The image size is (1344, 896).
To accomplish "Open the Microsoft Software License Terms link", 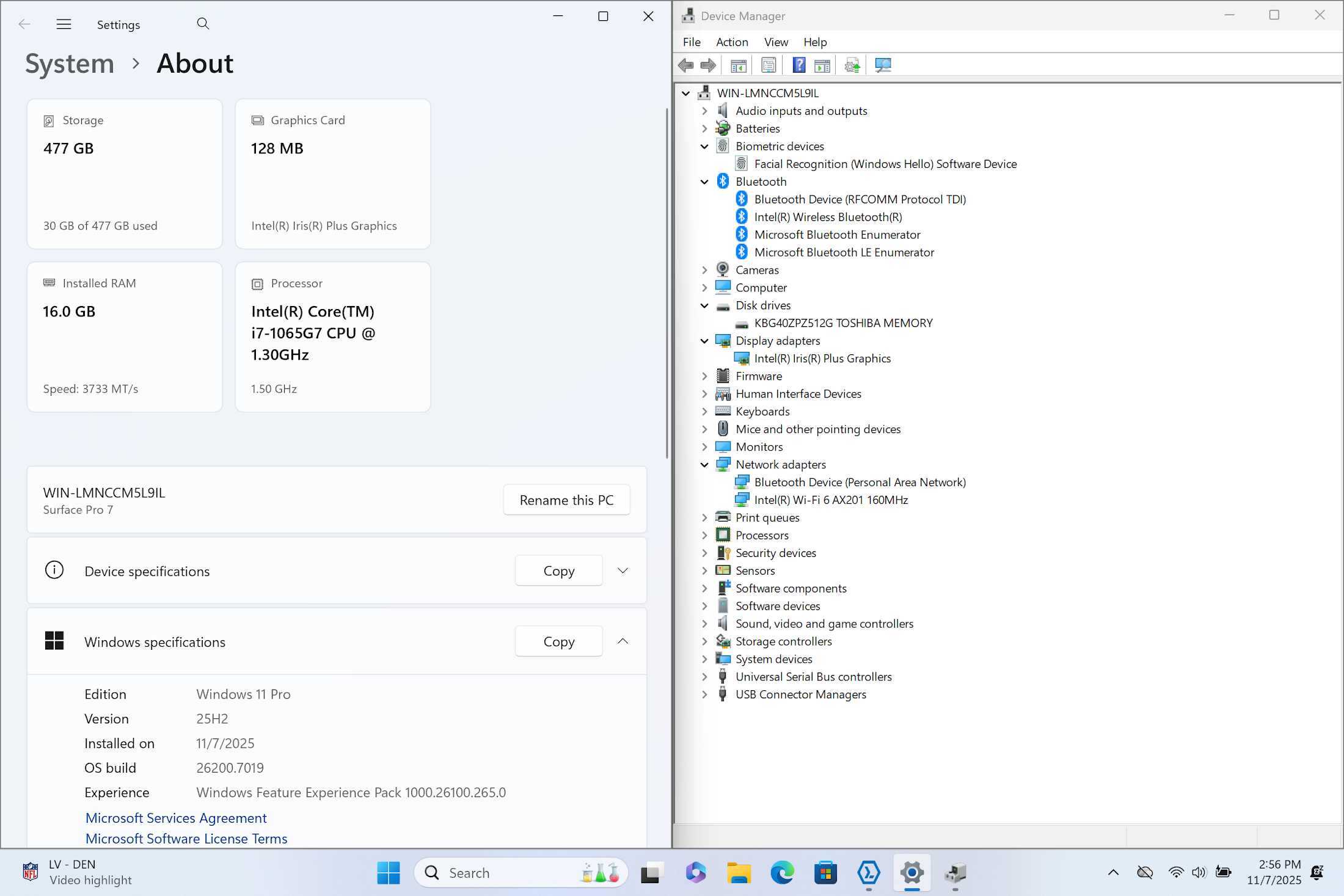I will pyautogui.click(x=186, y=839).
